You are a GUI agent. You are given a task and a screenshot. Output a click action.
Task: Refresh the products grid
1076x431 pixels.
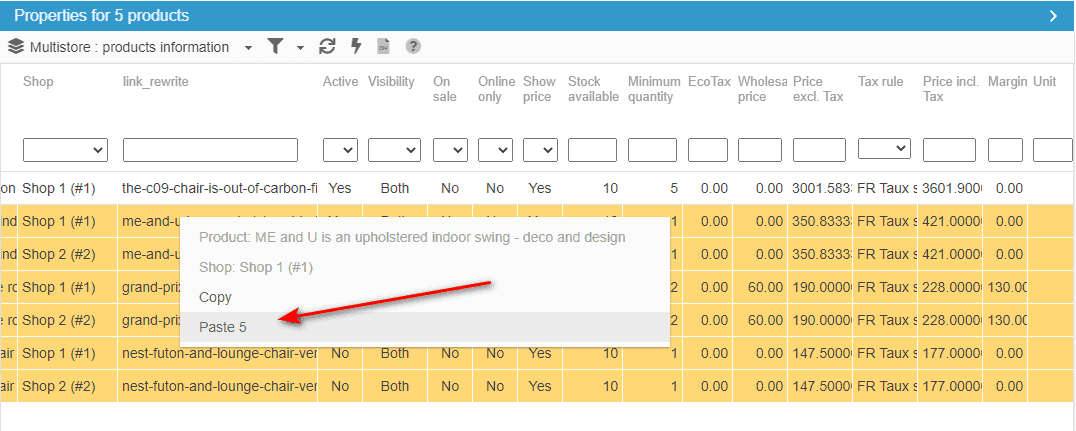click(327, 47)
